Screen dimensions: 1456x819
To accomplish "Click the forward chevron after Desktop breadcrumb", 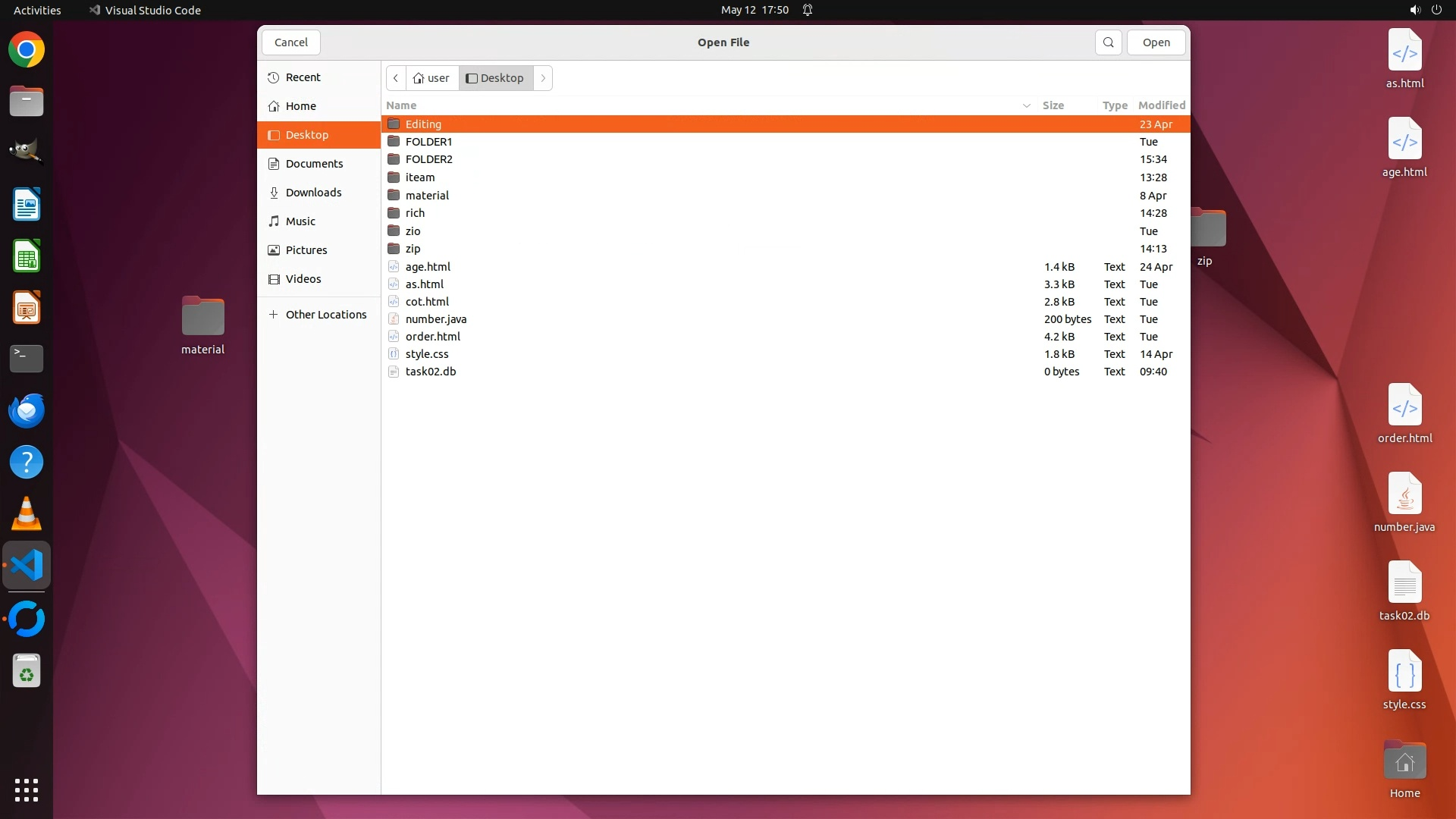I will click(543, 78).
